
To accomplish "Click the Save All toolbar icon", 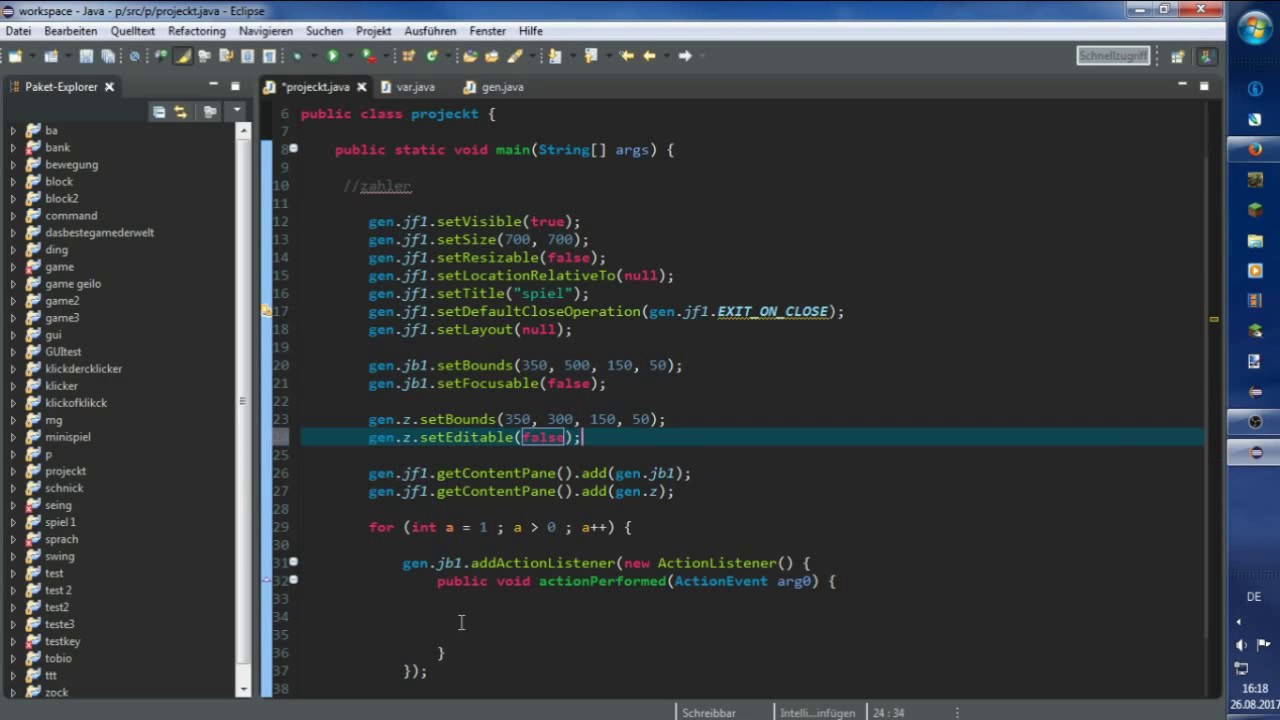I will [108, 56].
